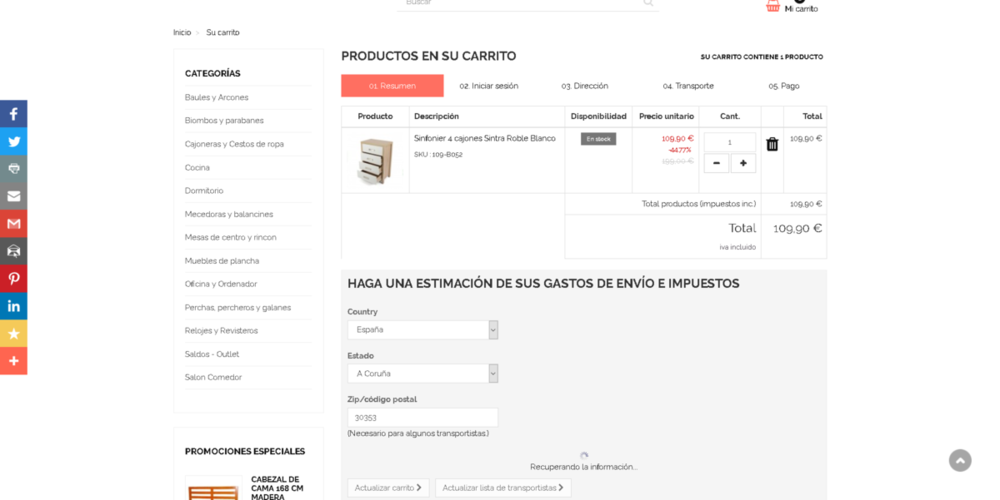This screenshot has width=1000, height=500.
Task: Open Cabezal de cama promotion thumbnail
Action: coord(214,489)
